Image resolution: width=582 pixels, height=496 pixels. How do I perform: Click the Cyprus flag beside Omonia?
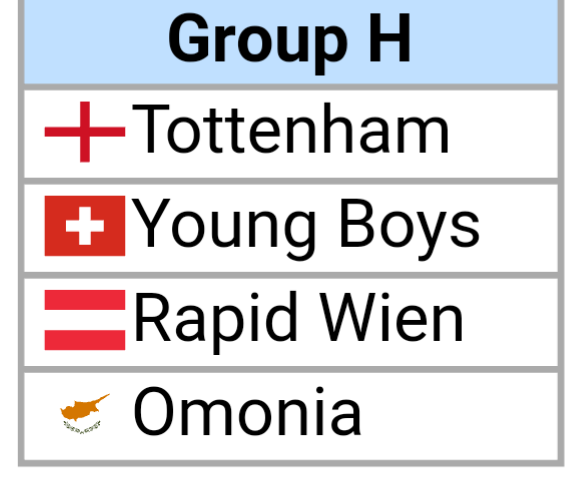click(x=85, y=414)
